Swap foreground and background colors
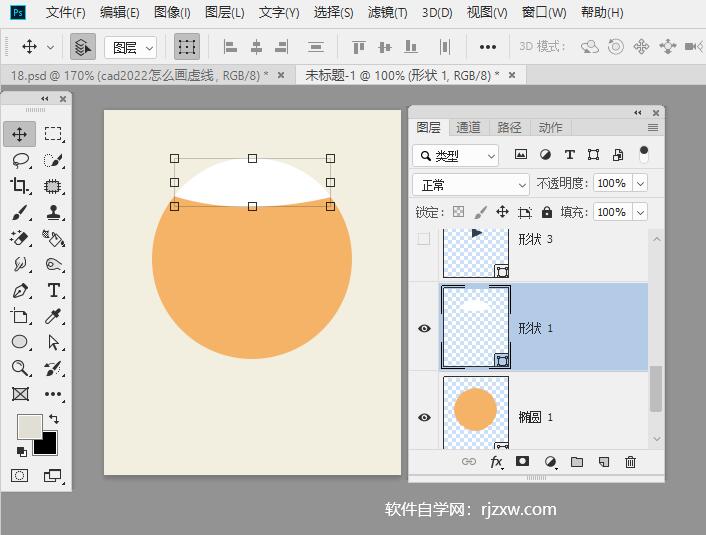This screenshot has width=706, height=535. [54, 418]
